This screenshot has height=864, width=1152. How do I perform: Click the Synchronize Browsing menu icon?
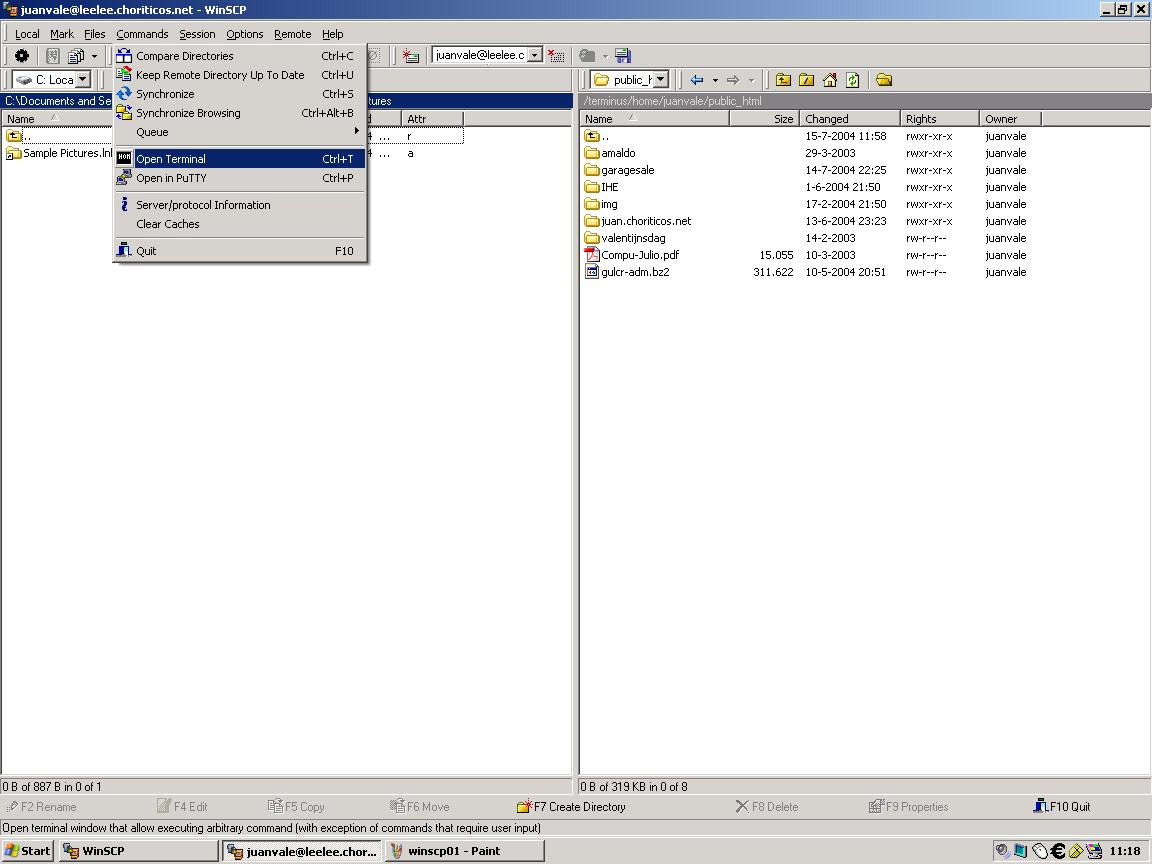click(x=124, y=113)
